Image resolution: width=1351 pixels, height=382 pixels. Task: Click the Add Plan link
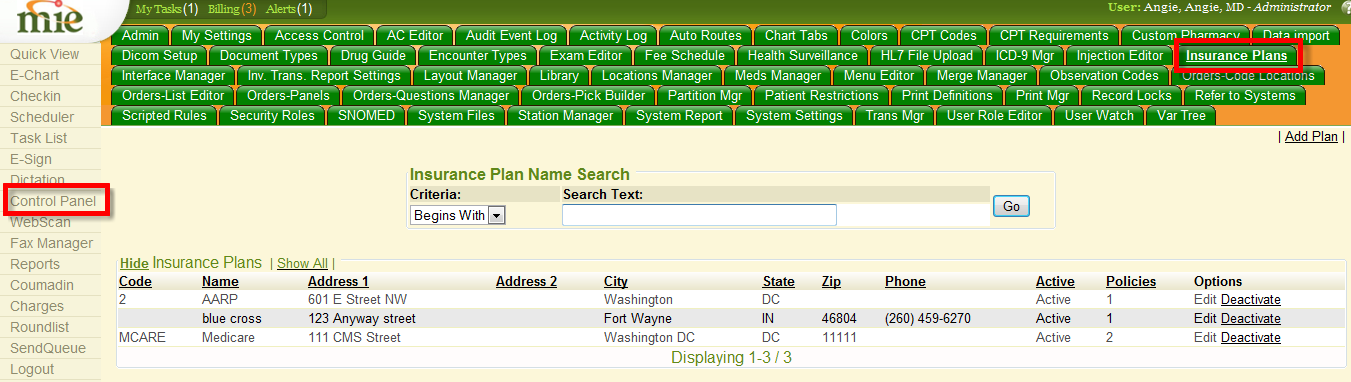click(x=1311, y=137)
